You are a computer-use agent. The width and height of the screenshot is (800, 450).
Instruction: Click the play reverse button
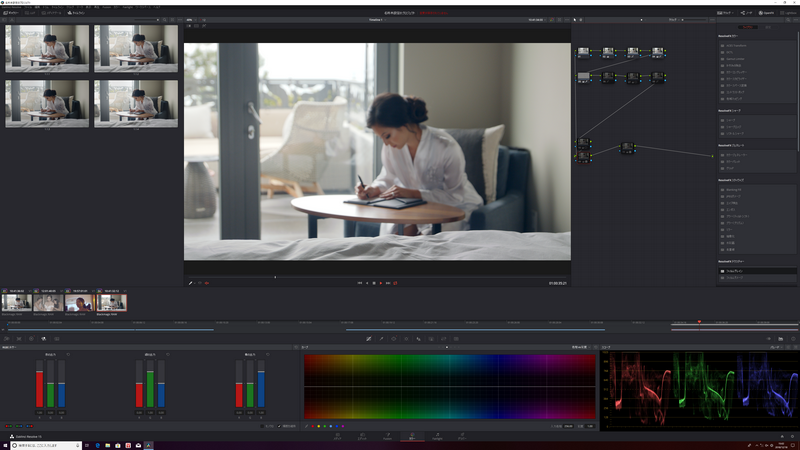tap(367, 283)
